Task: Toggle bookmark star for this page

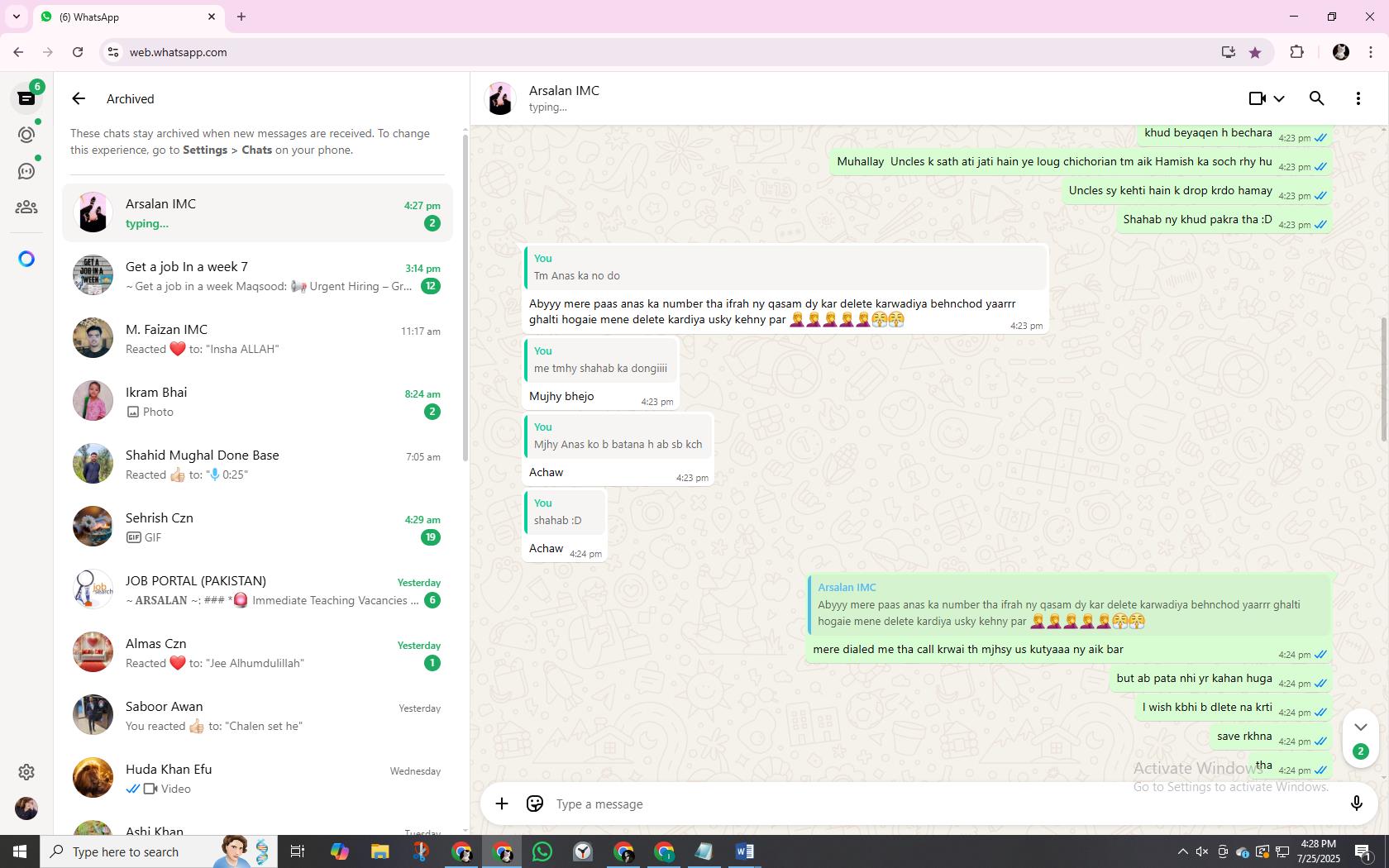Action: point(1255,52)
